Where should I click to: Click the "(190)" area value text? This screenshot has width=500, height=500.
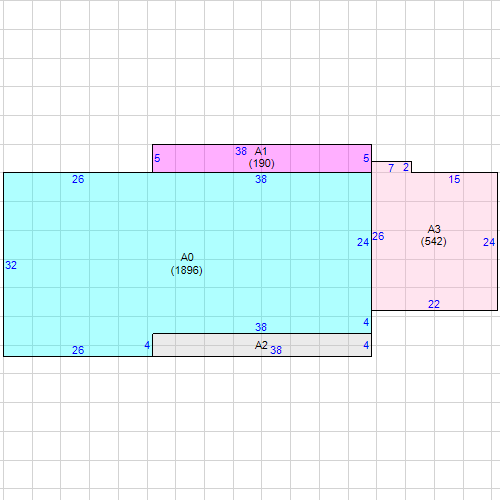pyautogui.click(x=262, y=163)
